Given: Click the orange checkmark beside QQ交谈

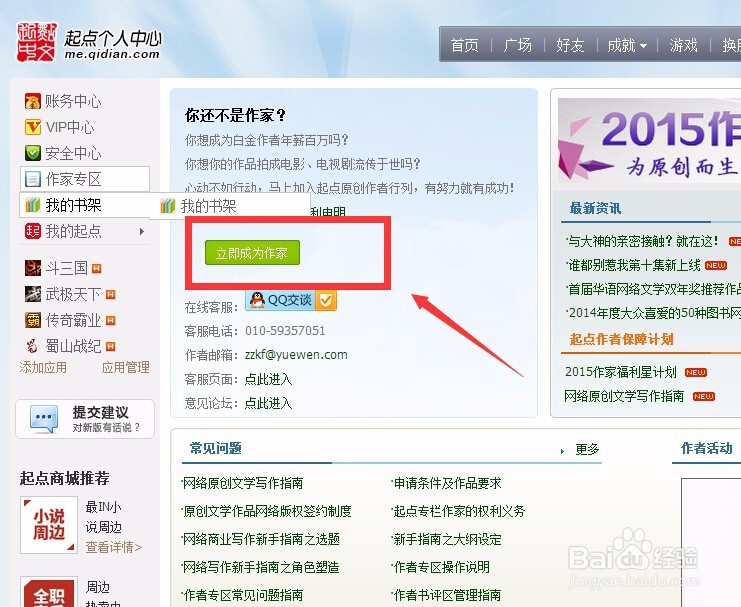Looking at the screenshot, I should point(326,300).
